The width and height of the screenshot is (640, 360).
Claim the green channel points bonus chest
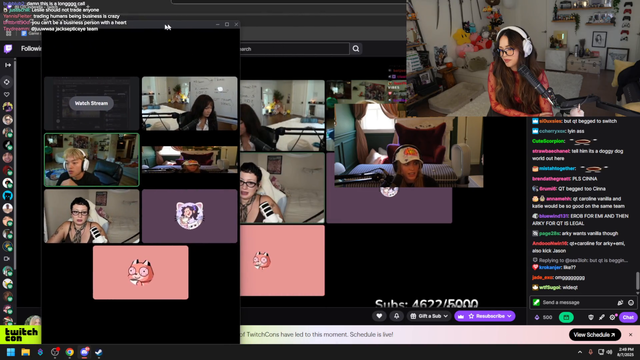(566, 317)
